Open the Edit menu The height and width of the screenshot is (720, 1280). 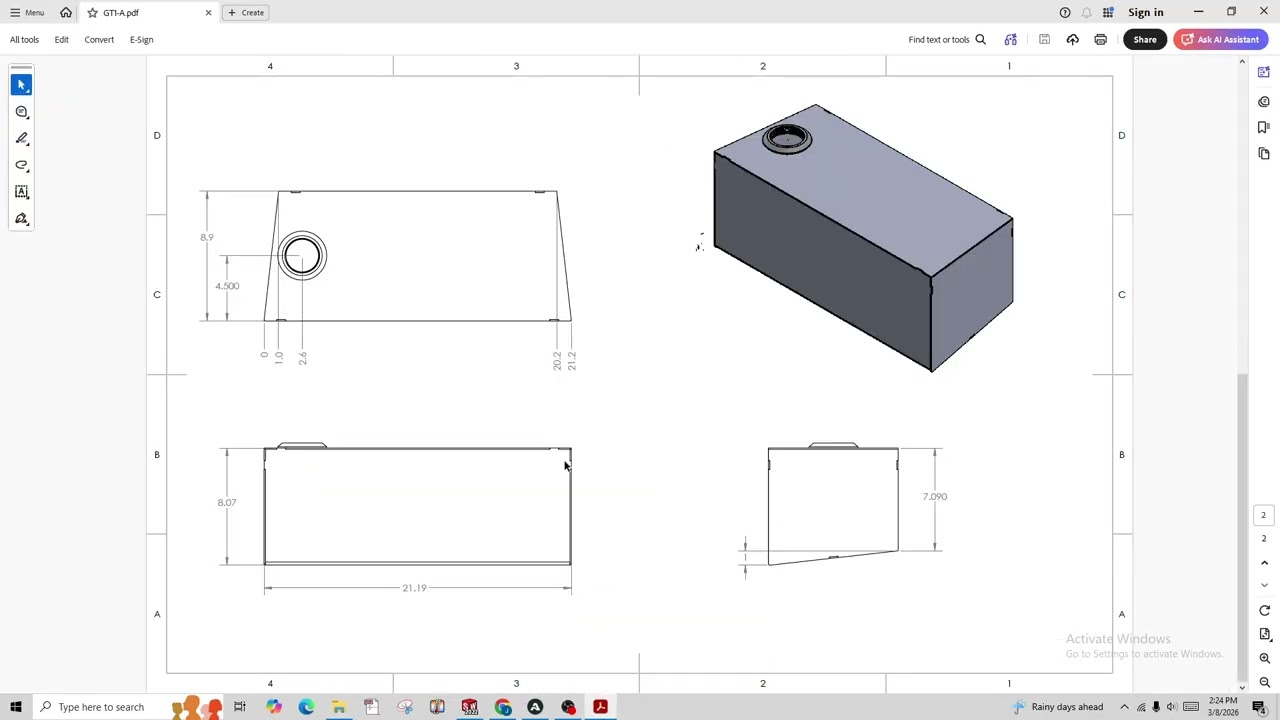coord(61,39)
